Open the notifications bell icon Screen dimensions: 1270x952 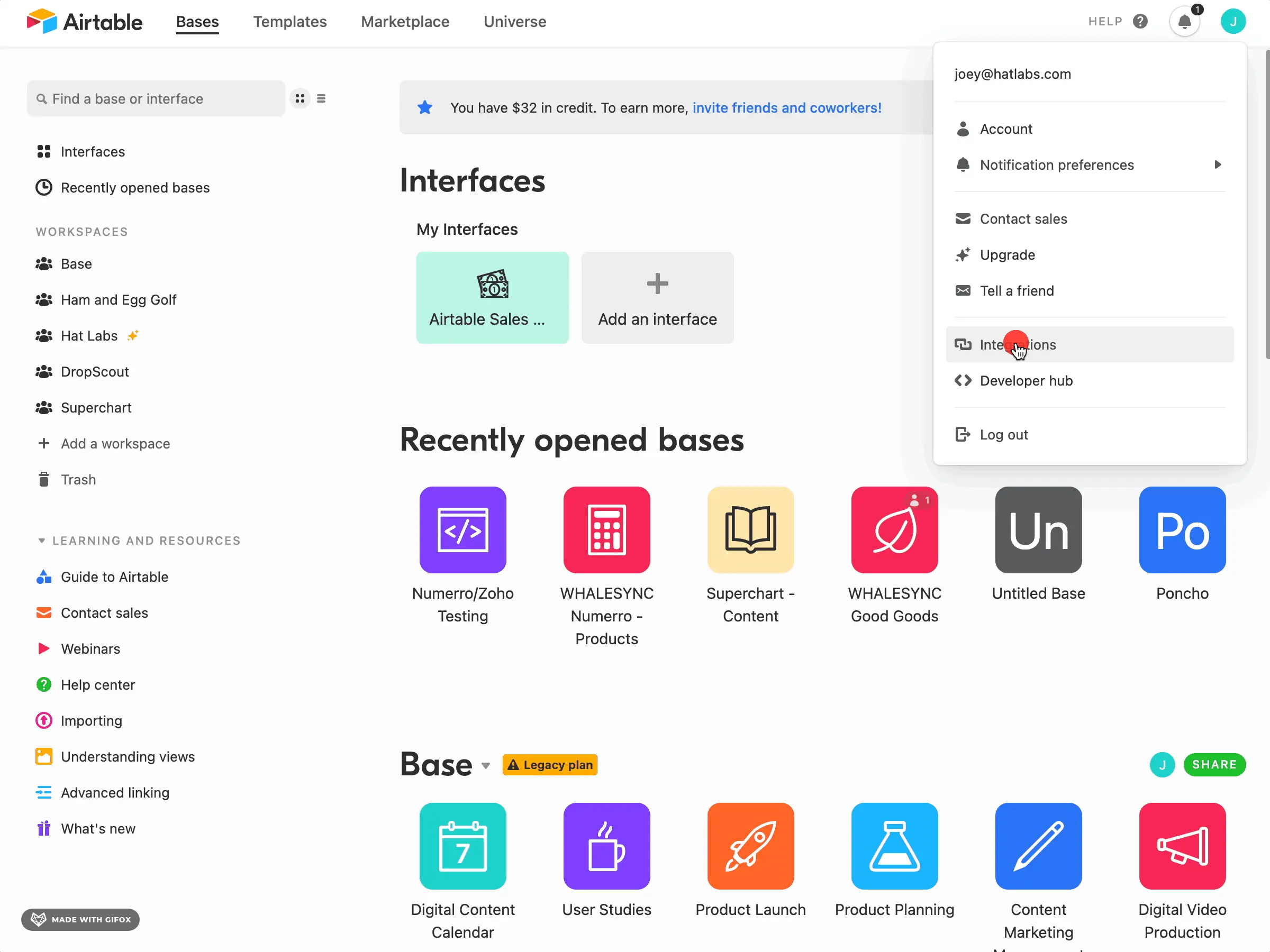coord(1184,22)
